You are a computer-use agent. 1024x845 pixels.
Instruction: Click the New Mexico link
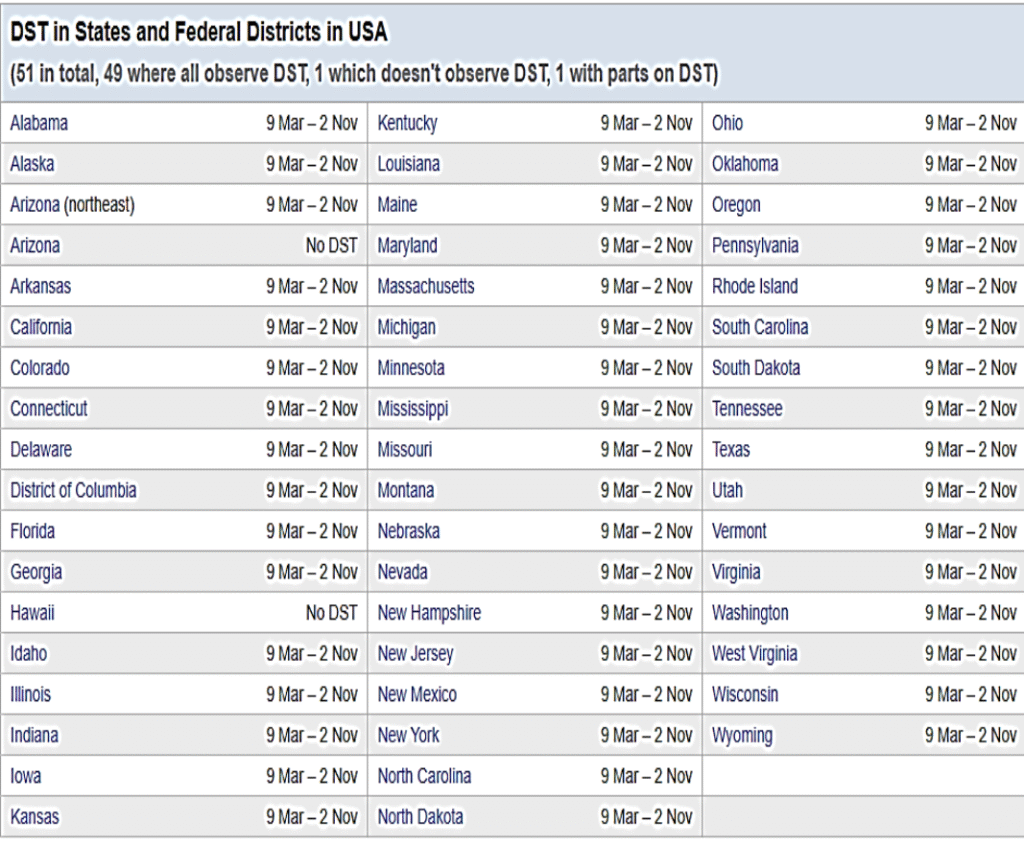pyautogui.click(x=417, y=695)
